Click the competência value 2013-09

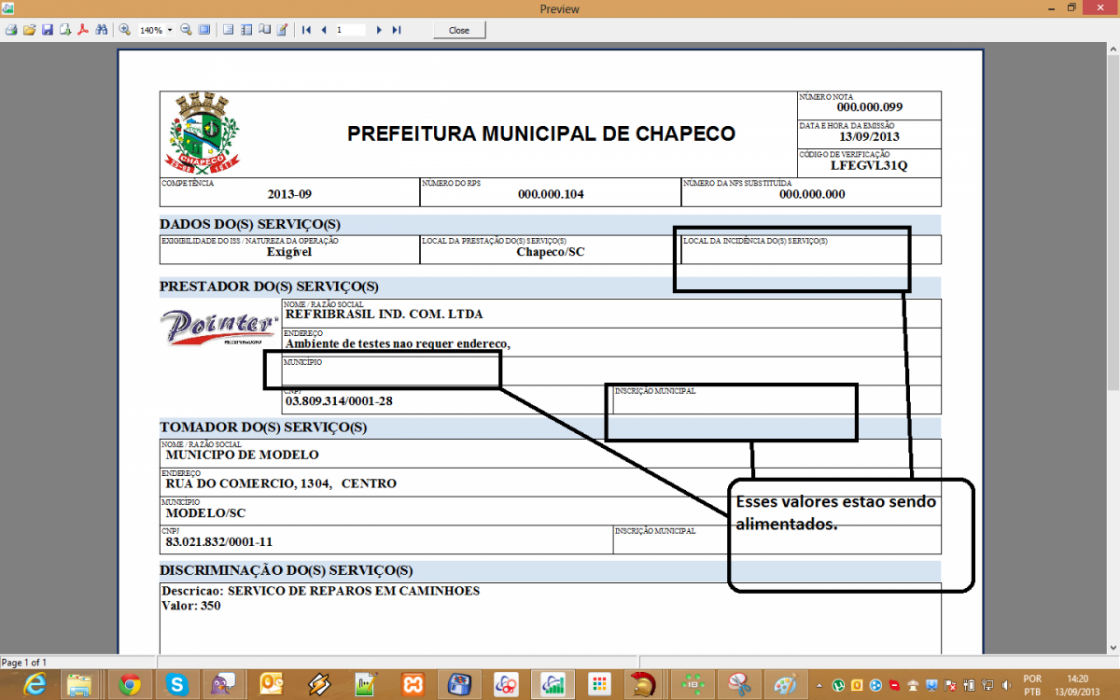tap(289, 194)
